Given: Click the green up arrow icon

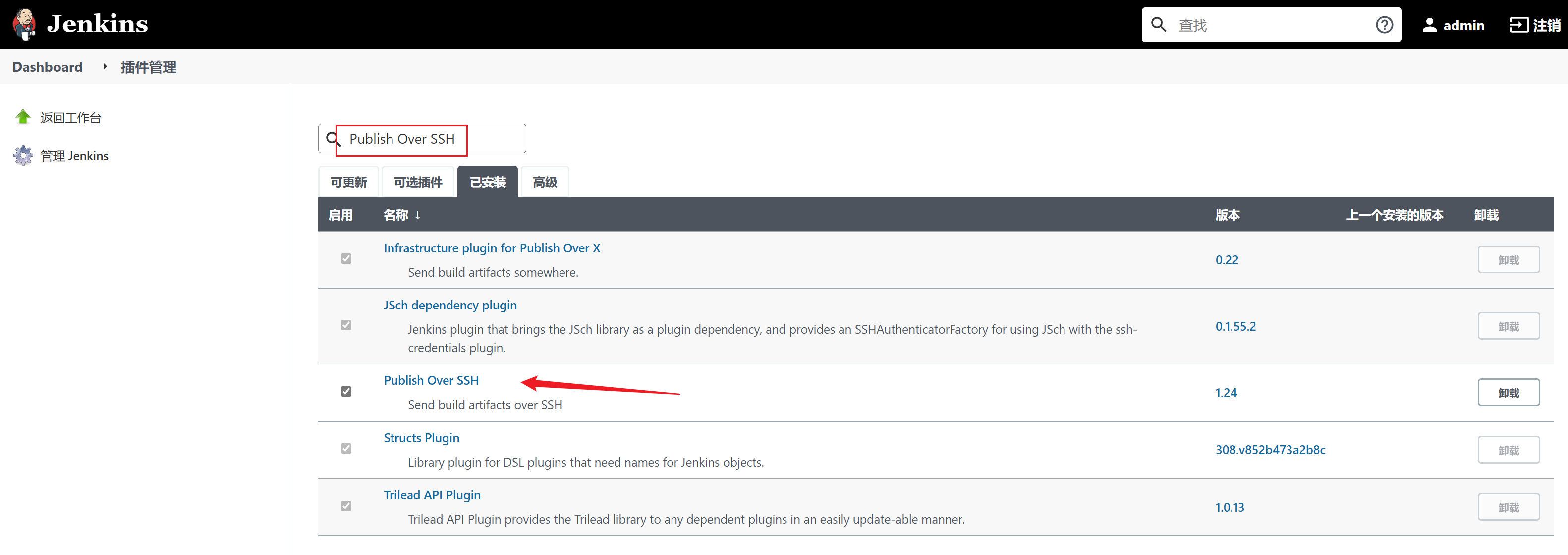Looking at the screenshot, I should point(23,117).
